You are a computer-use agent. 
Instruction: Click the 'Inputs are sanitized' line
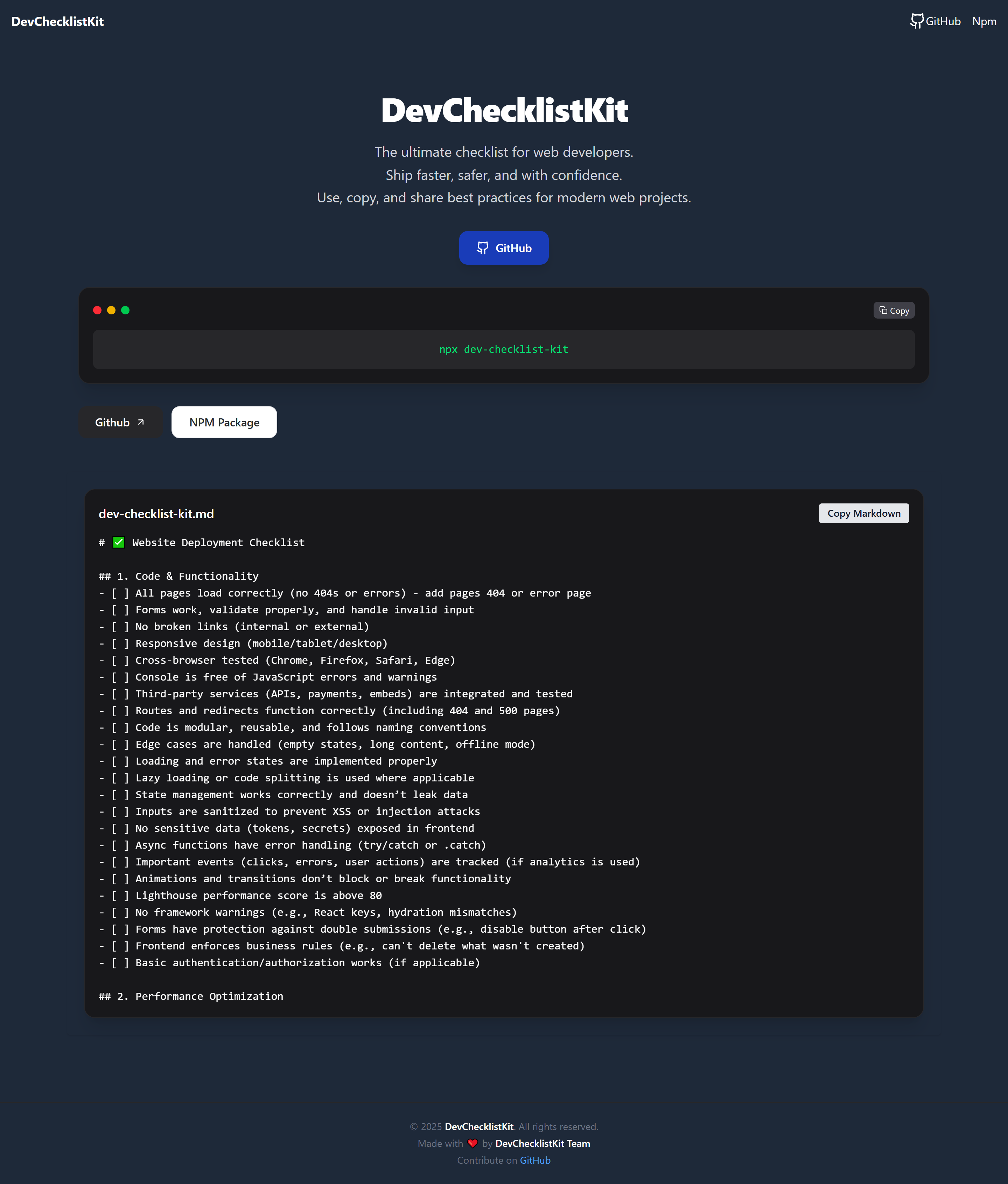pos(289,812)
